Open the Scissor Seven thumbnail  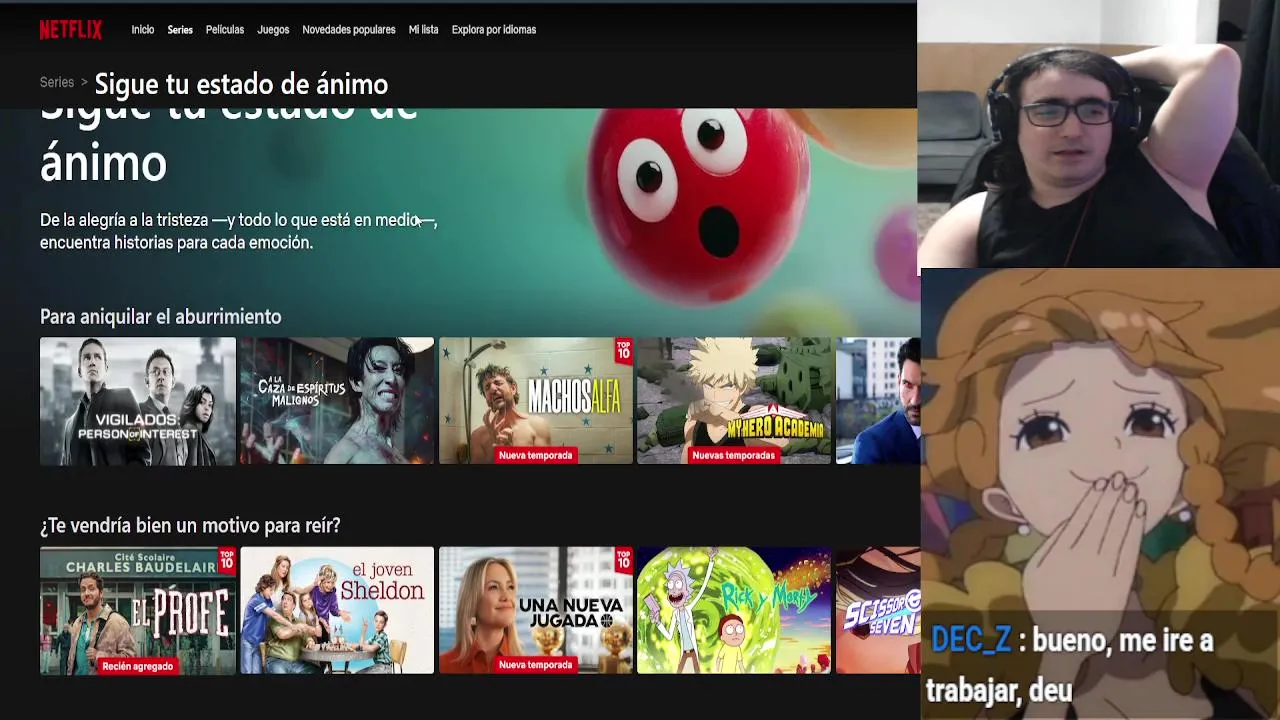(878, 610)
